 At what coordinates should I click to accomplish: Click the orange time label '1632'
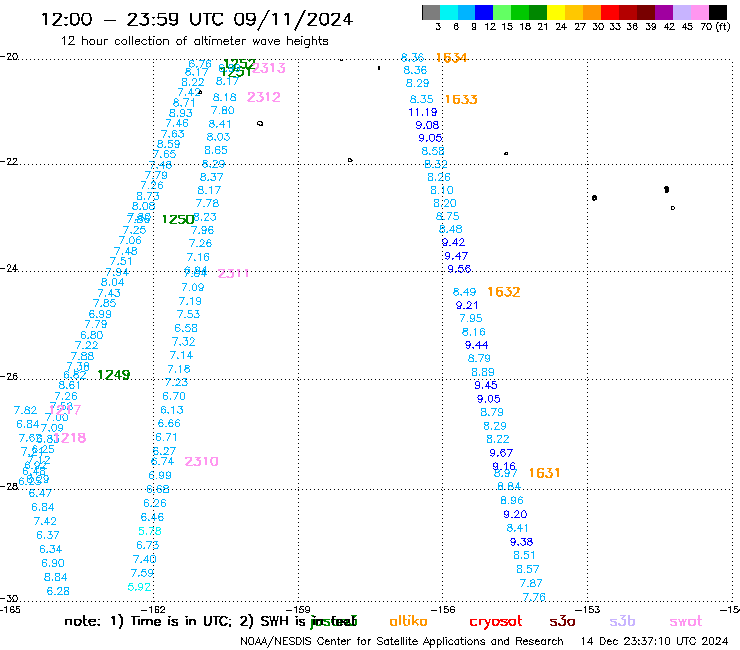click(x=504, y=292)
